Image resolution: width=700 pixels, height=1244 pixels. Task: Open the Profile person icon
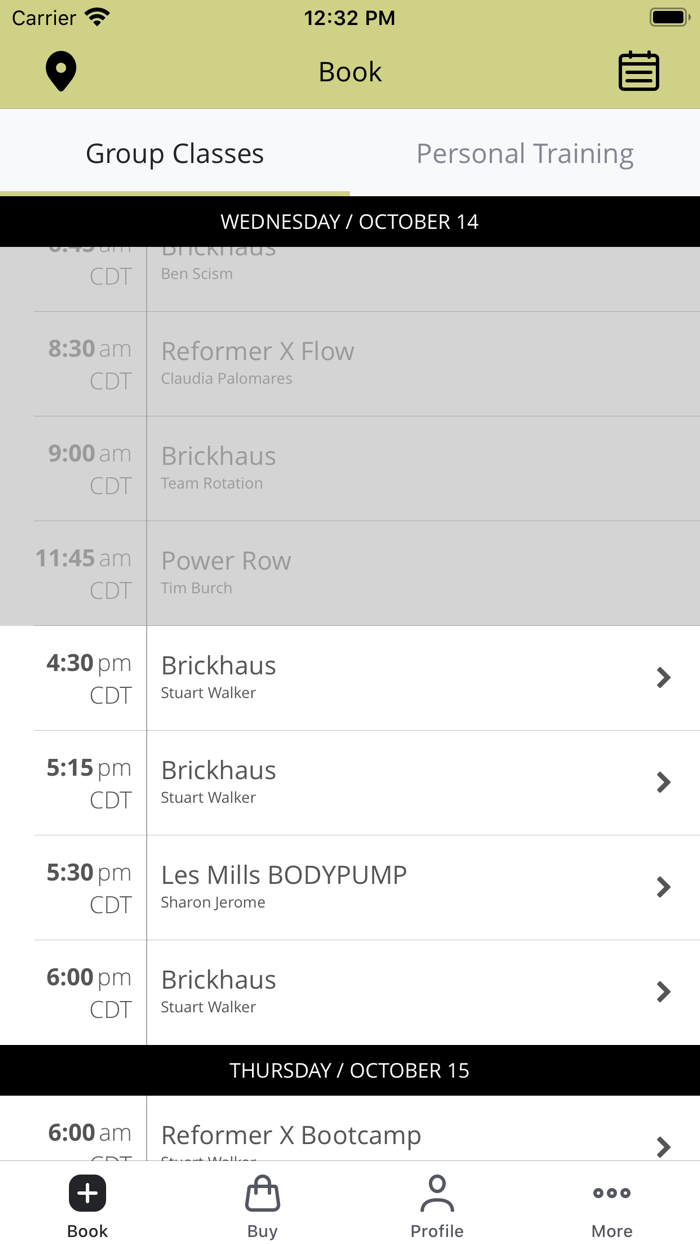click(x=437, y=1193)
